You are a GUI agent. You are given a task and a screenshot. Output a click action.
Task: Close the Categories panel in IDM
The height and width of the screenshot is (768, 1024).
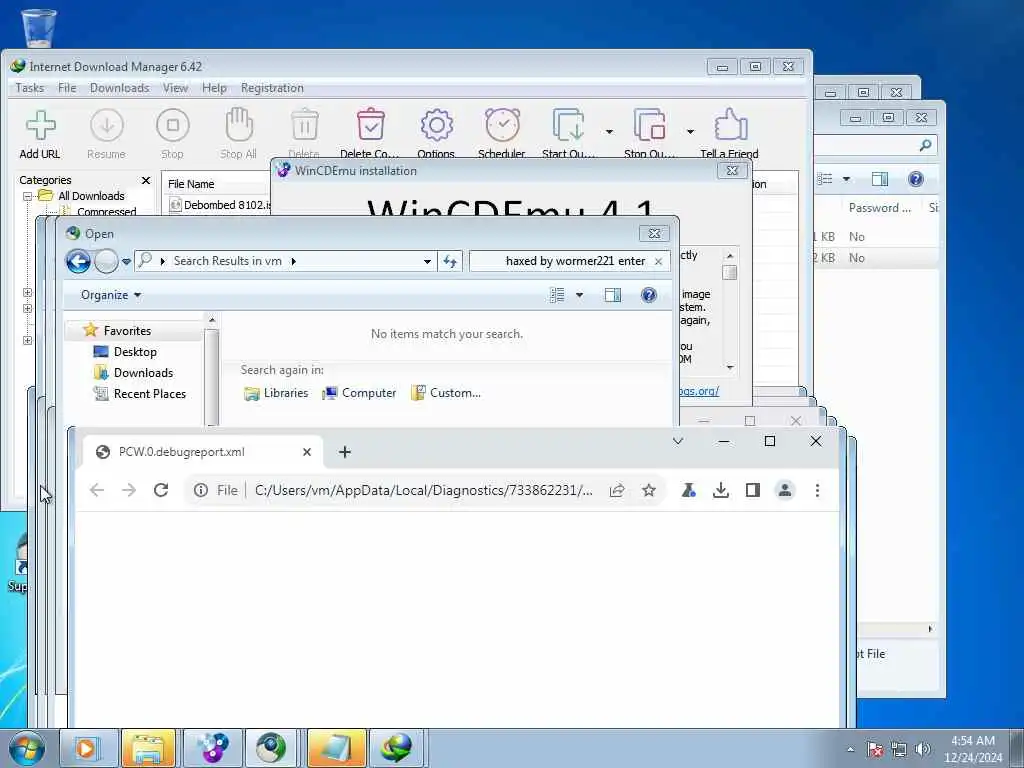pyautogui.click(x=146, y=180)
